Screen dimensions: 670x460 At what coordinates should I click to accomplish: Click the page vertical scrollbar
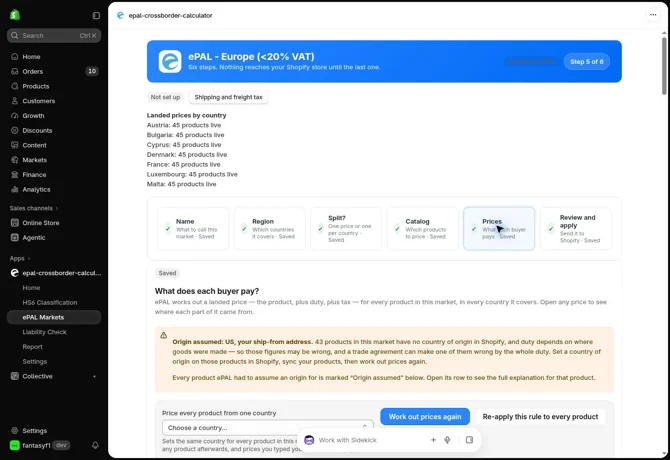[x=664, y=66]
